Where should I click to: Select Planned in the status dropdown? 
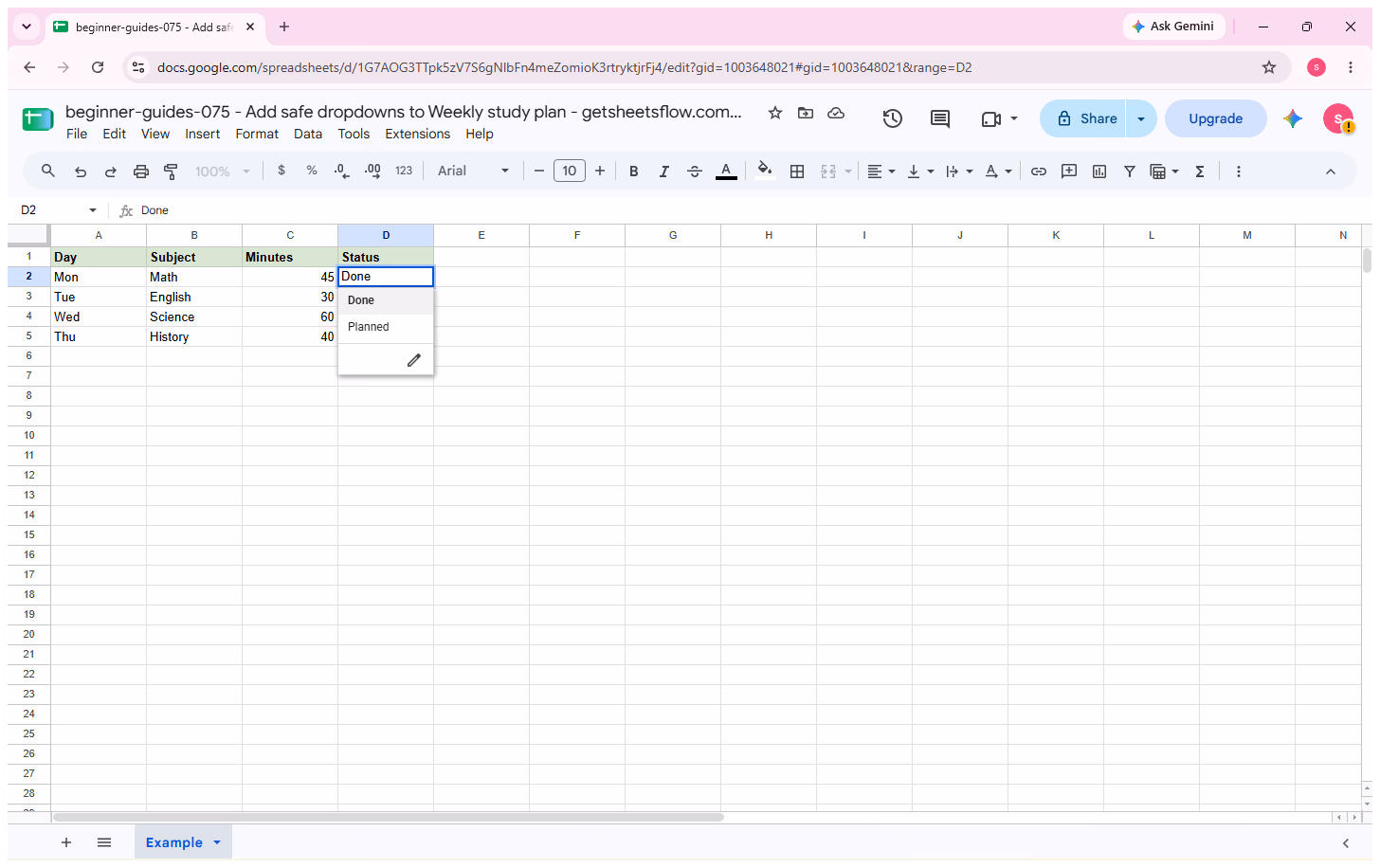pos(386,327)
